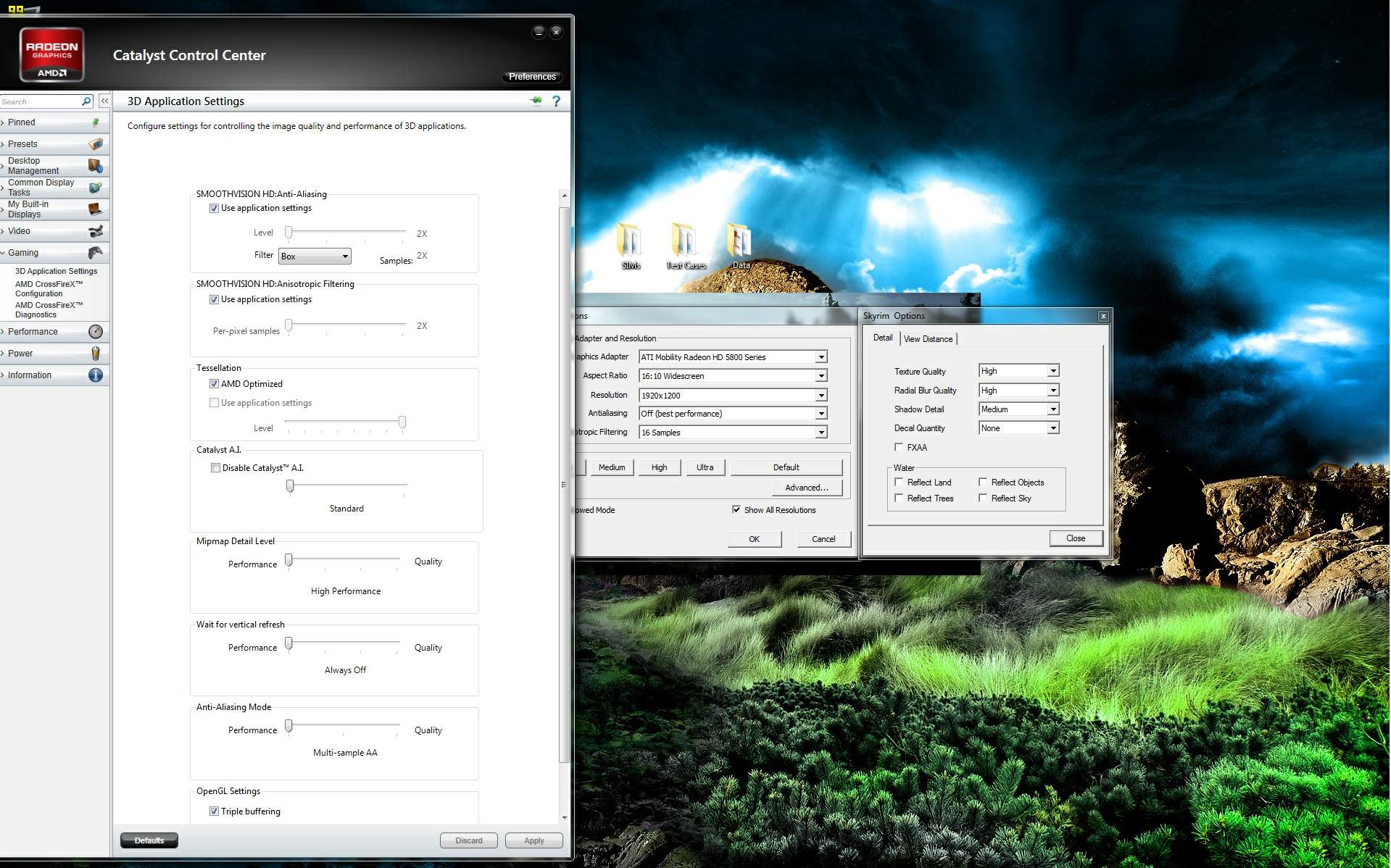The width and height of the screenshot is (1391, 868).
Task: Open help with the question mark icon
Action: [x=556, y=101]
